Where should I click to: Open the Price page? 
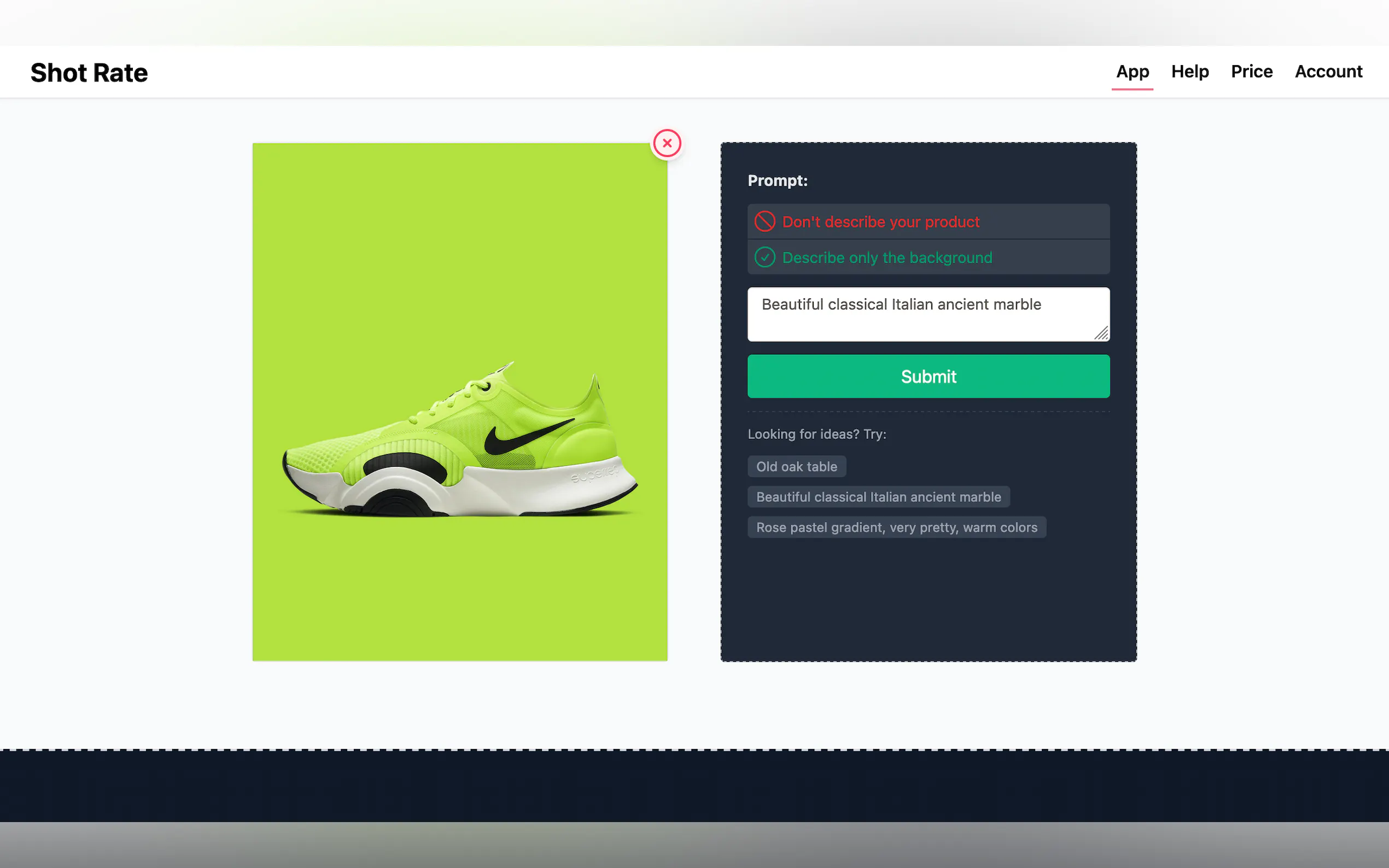(1251, 72)
